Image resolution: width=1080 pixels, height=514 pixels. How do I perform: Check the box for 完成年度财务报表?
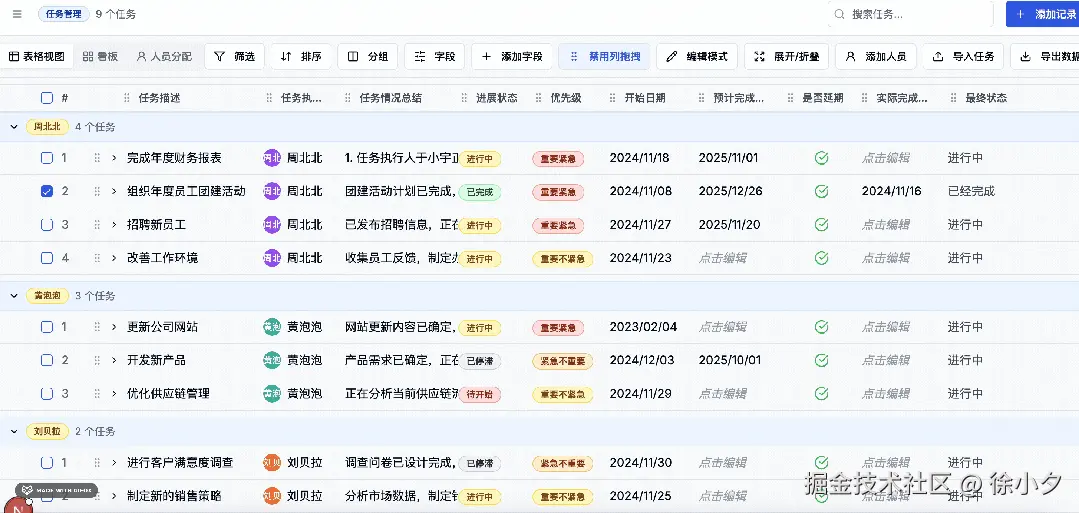(x=47, y=158)
